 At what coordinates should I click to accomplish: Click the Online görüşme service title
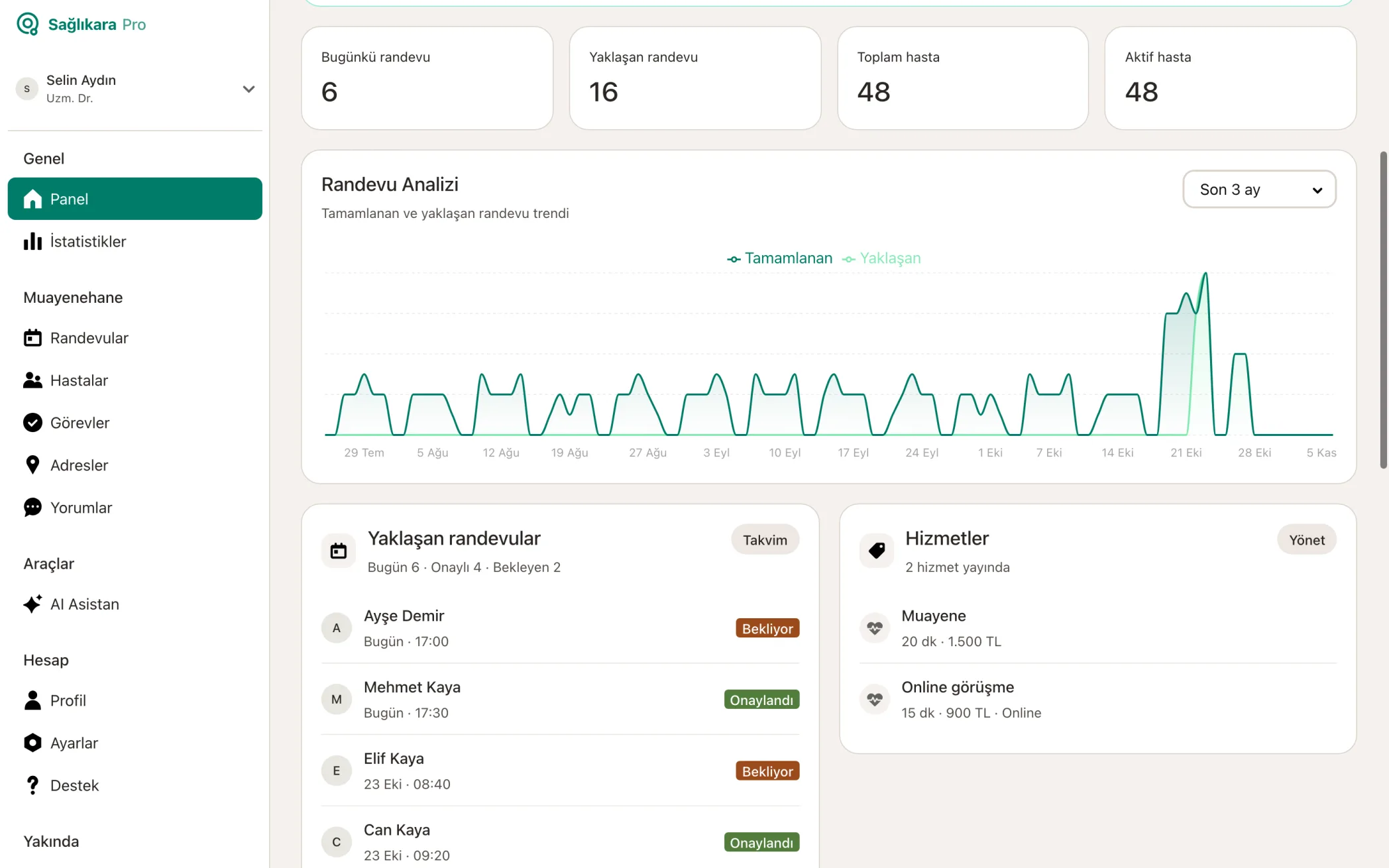pyautogui.click(x=958, y=687)
